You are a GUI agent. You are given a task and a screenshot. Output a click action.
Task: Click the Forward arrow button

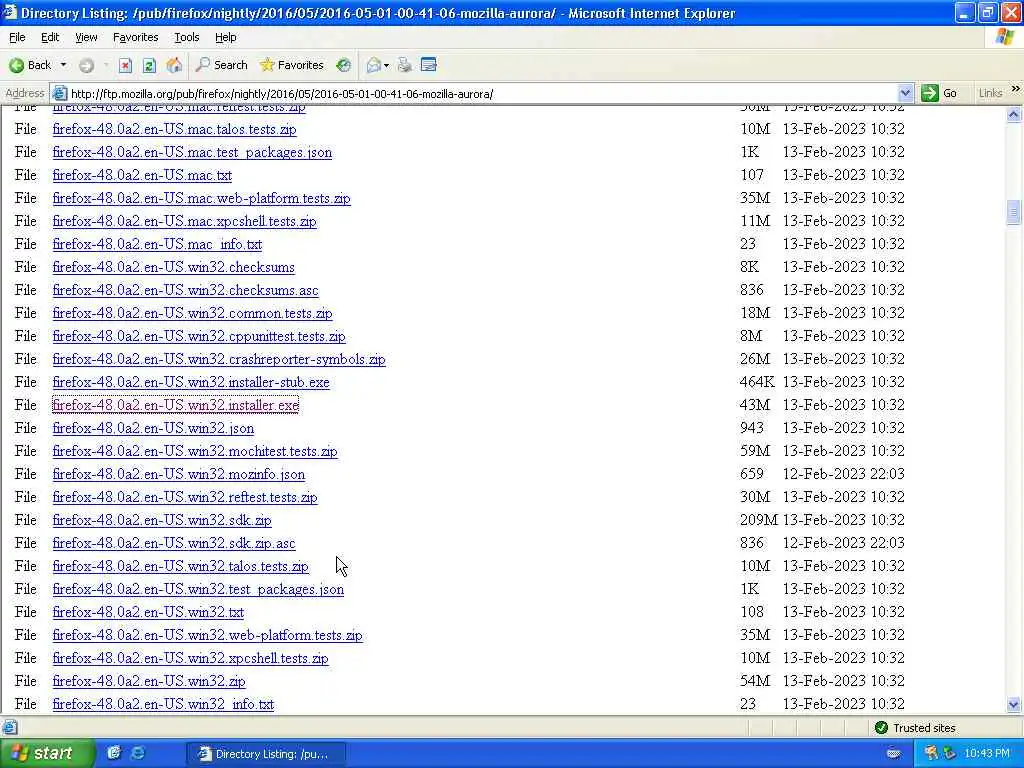click(86, 65)
